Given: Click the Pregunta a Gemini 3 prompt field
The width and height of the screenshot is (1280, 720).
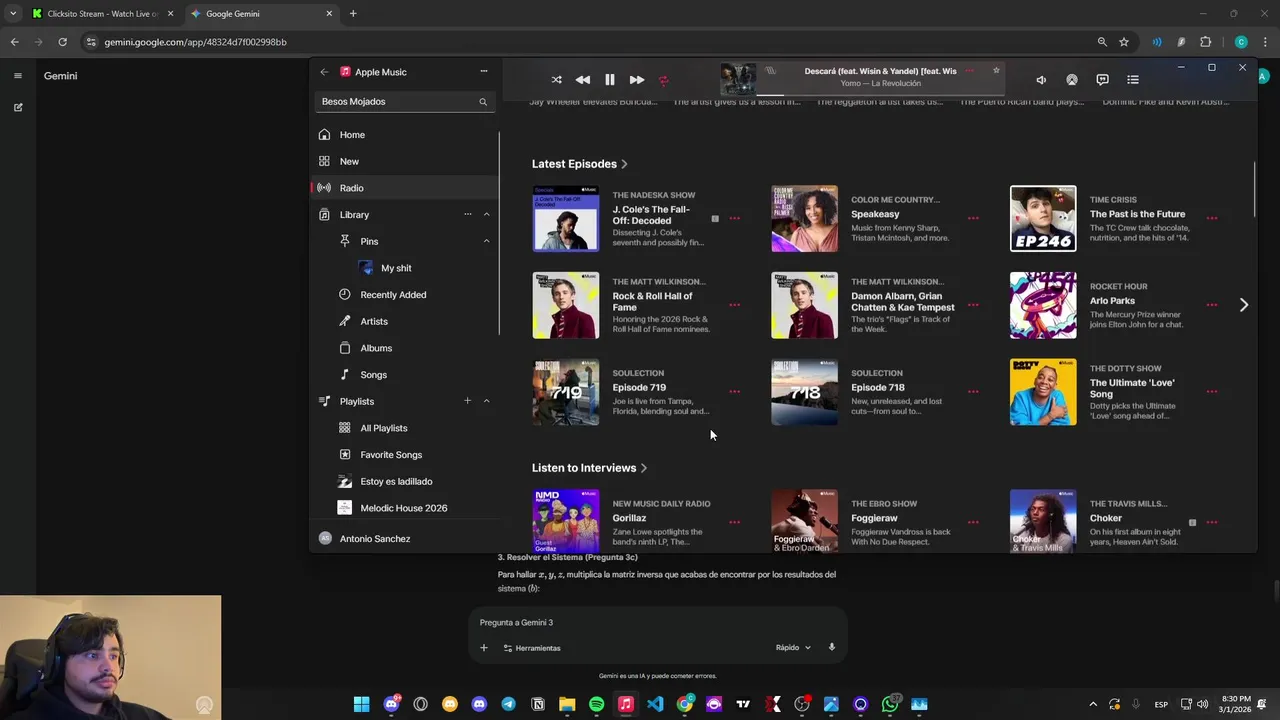Looking at the screenshot, I should click(655, 622).
